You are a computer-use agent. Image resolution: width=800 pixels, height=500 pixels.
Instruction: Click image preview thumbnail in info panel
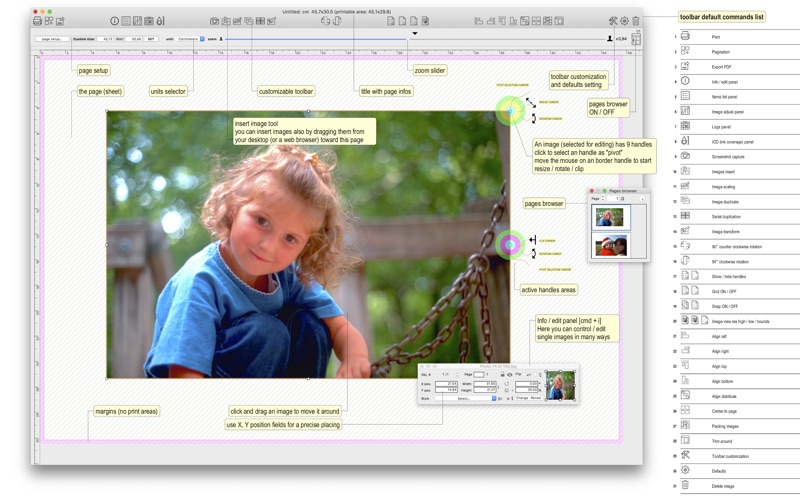pyautogui.click(x=560, y=386)
